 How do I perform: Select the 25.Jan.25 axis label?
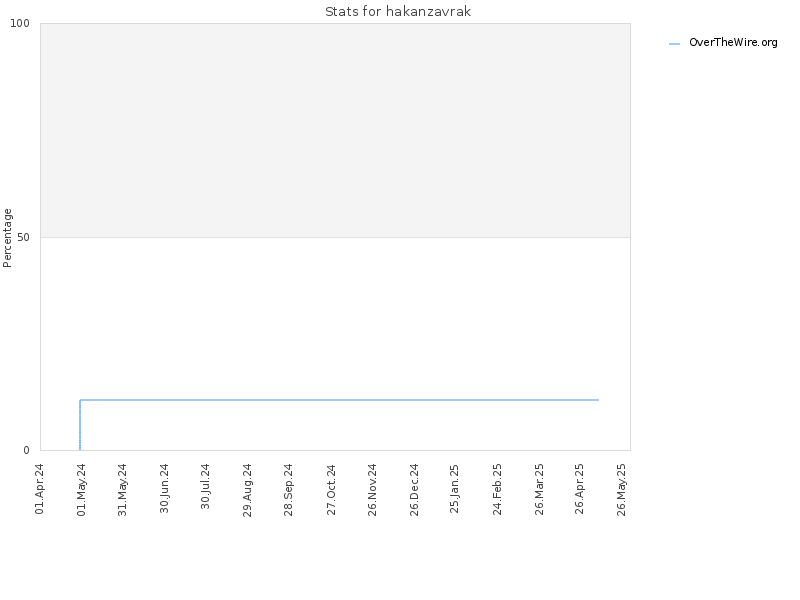point(455,489)
